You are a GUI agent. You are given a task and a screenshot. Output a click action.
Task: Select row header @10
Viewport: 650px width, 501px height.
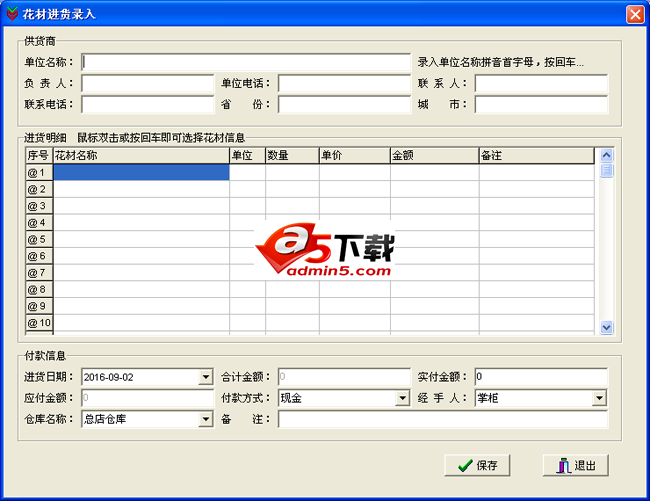point(39,323)
